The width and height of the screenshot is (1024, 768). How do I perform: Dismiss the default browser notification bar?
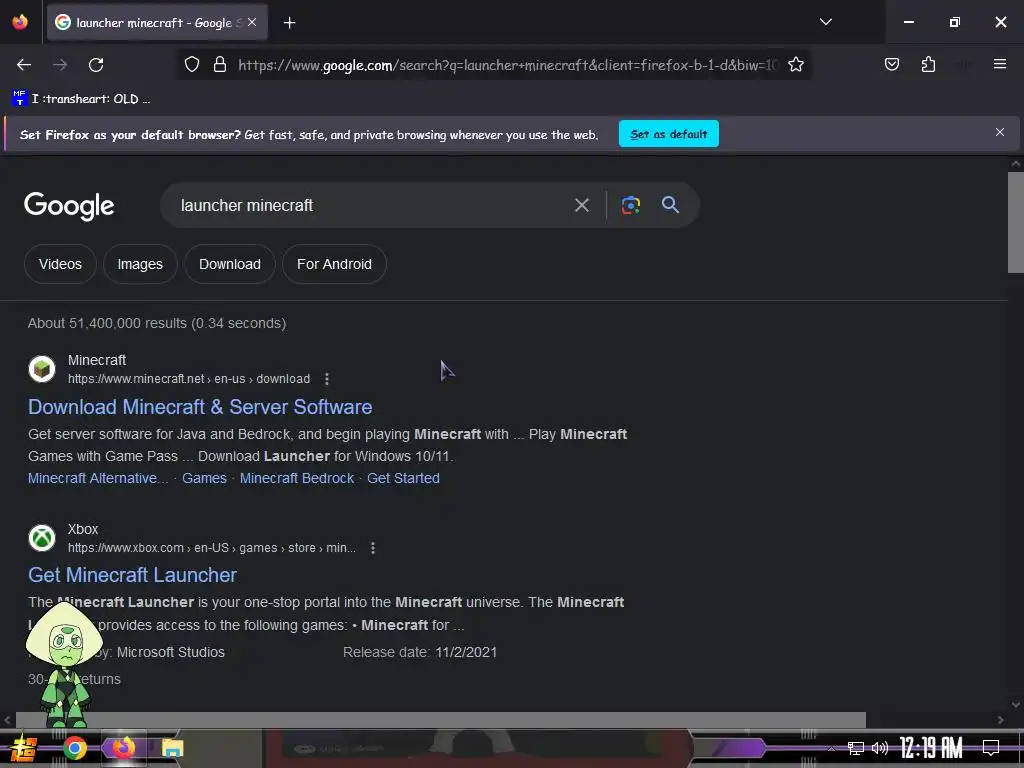(999, 132)
